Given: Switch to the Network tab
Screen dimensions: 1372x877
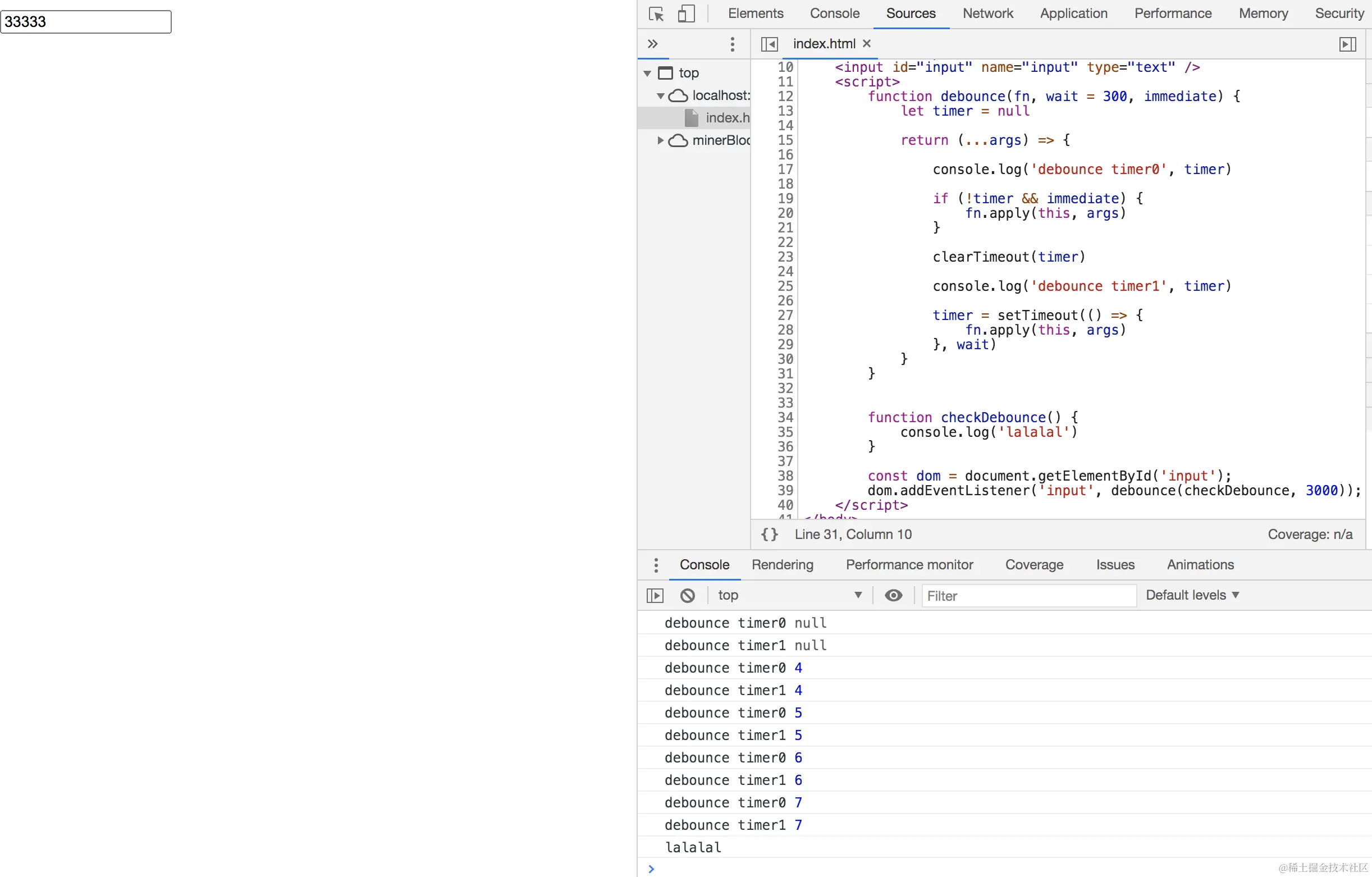Looking at the screenshot, I should pos(987,13).
